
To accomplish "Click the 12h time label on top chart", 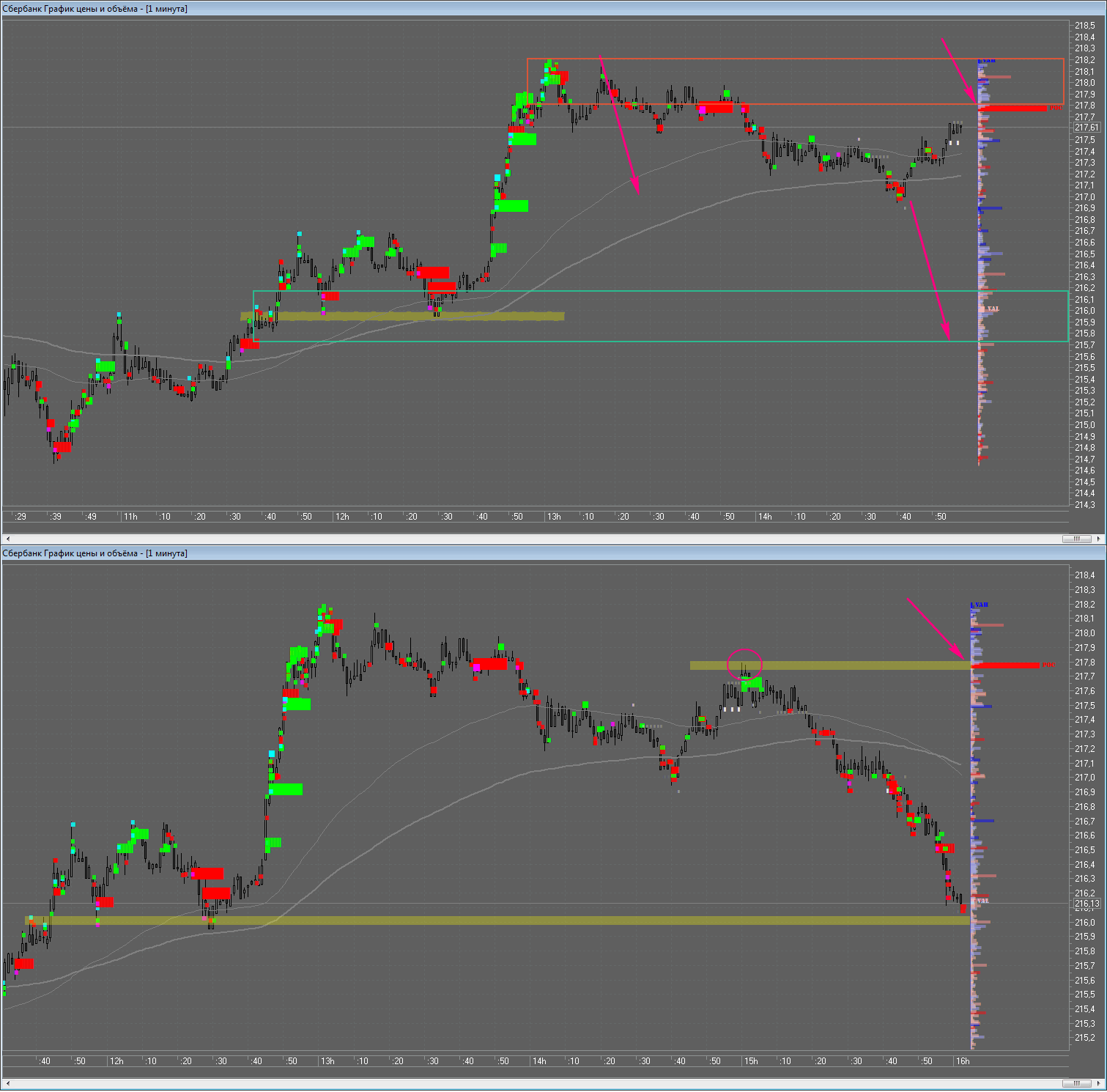I will point(342,517).
